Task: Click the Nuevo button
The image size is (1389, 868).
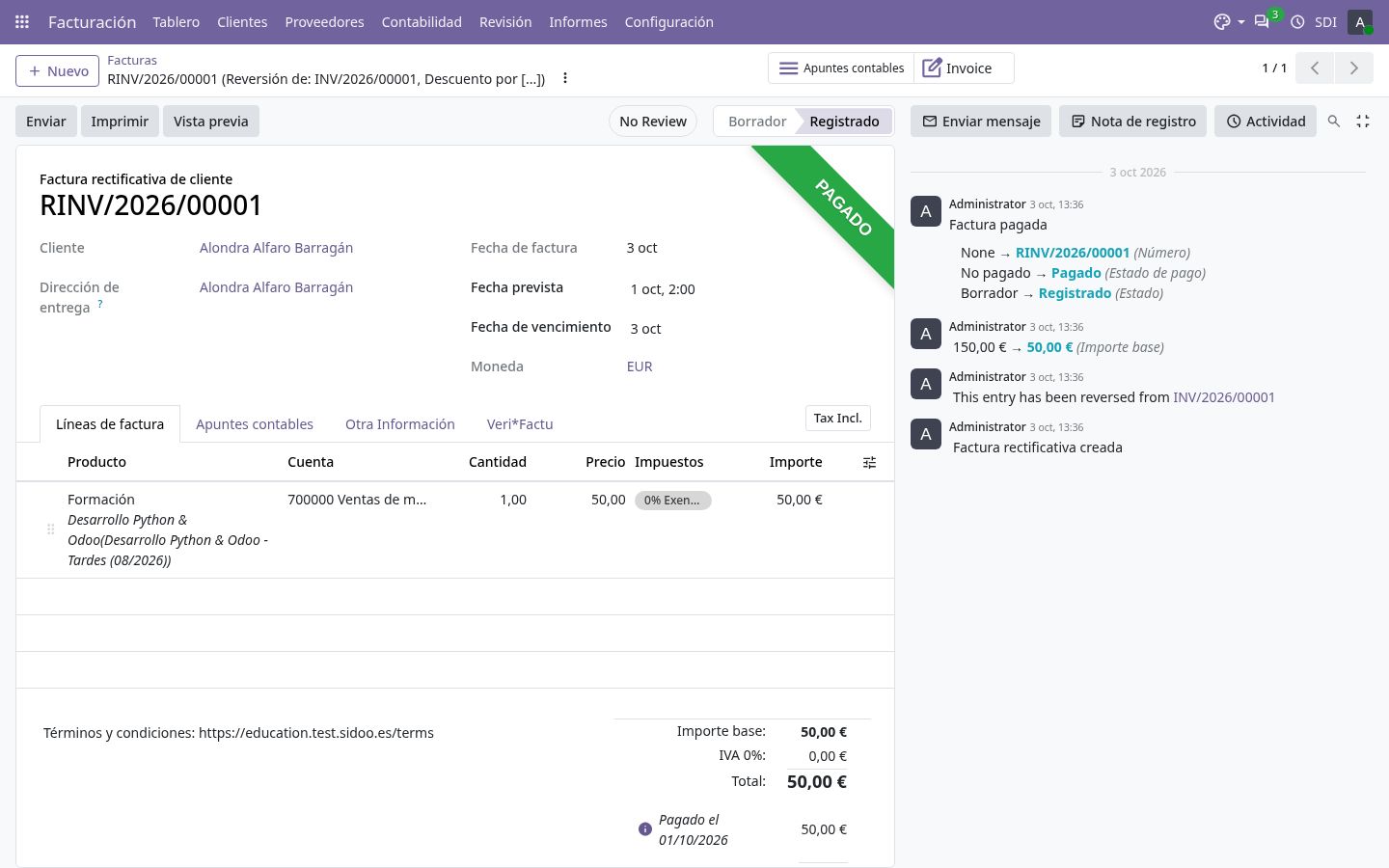Action: pyautogui.click(x=58, y=71)
